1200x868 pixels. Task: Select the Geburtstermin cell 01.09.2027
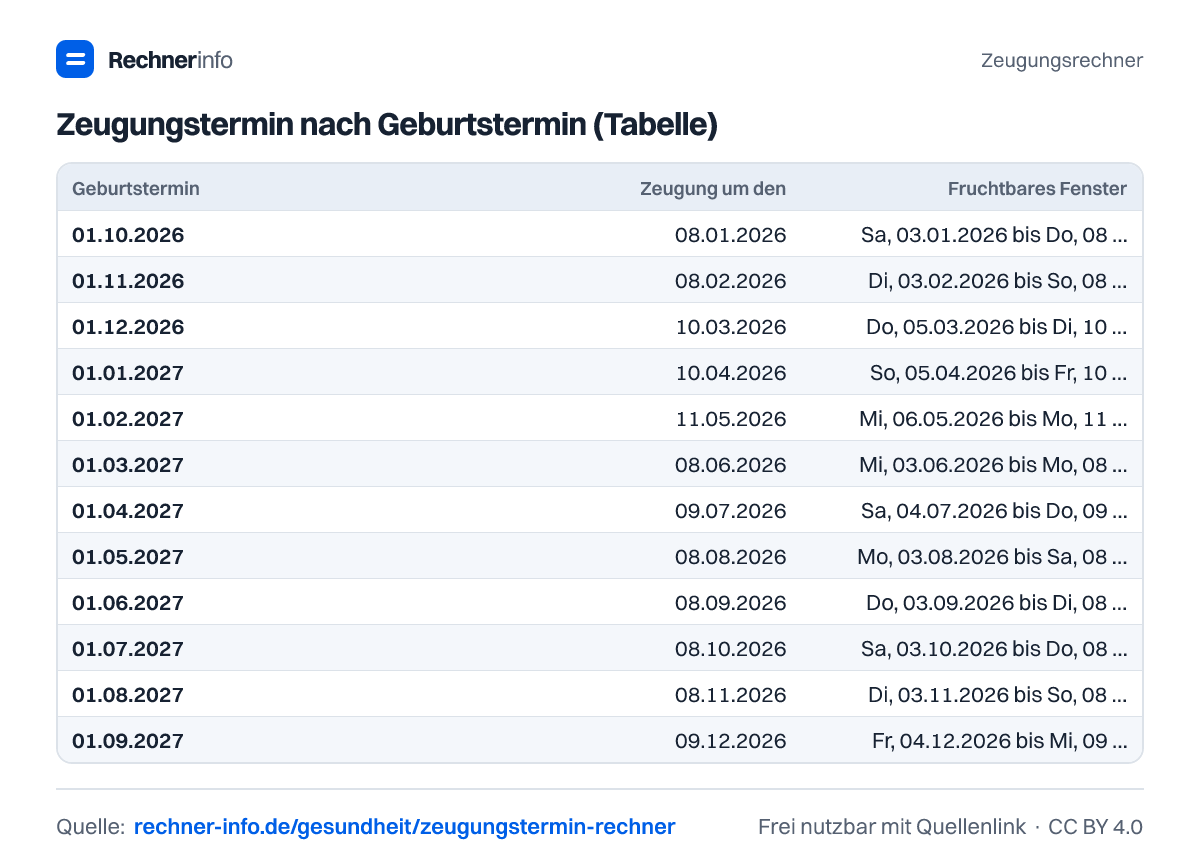pos(128,741)
